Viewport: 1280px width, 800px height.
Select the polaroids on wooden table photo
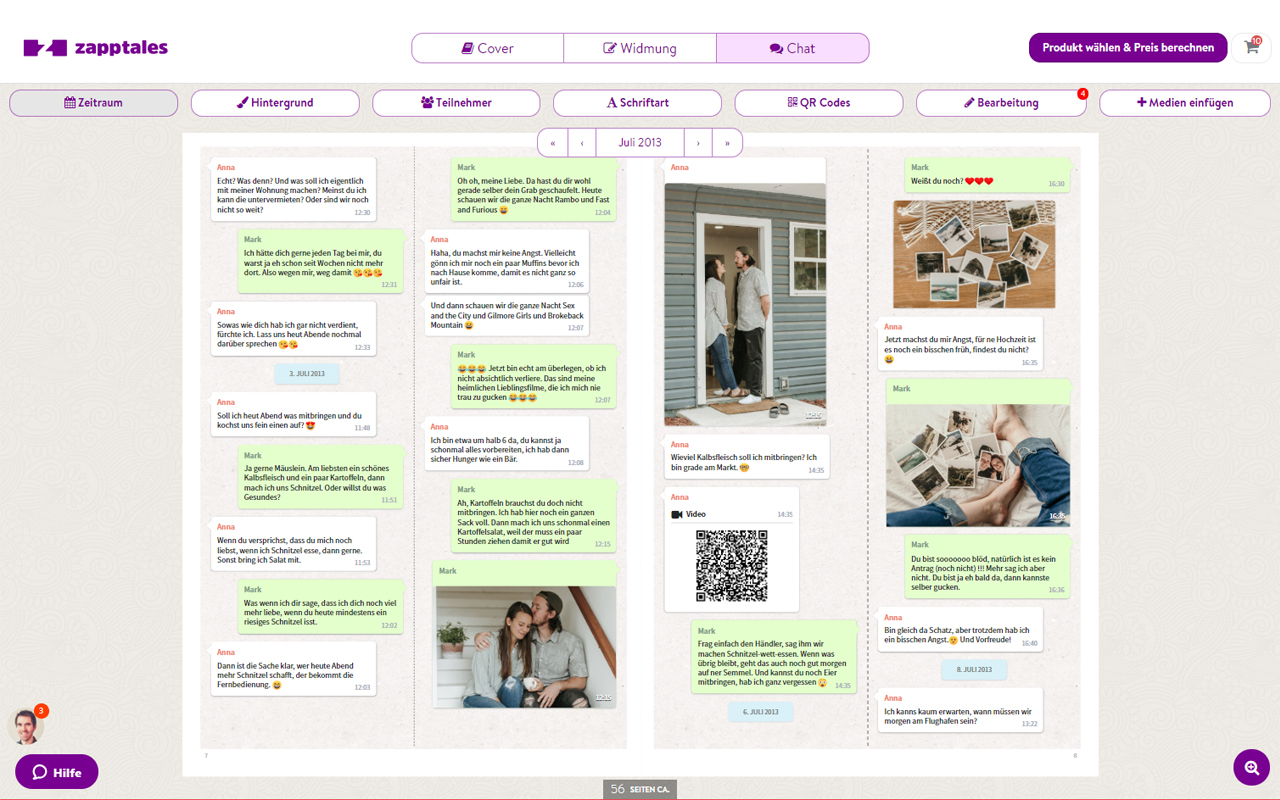pyautogui.click(x=974, y=254)
